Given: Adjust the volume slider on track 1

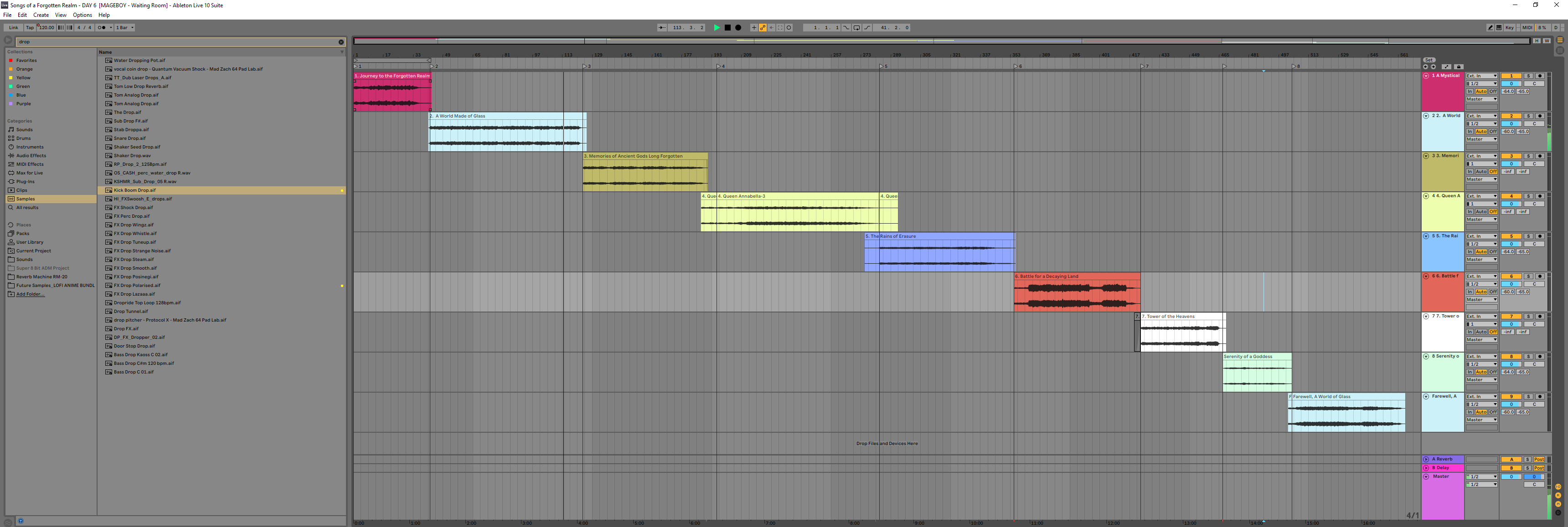Looking at the screenshot, I should pos(1511,84).
